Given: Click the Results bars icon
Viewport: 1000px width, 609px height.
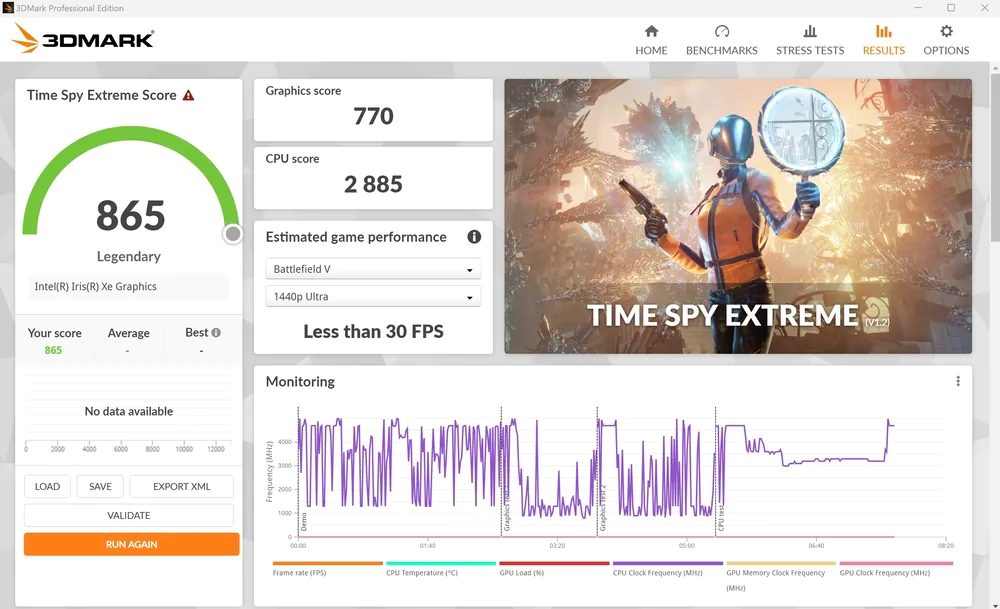Looking at the screenshot, I should (884, 31).
